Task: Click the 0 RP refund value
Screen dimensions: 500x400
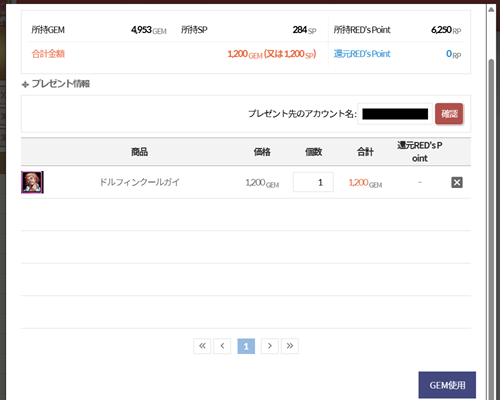Action: [454, 54]
